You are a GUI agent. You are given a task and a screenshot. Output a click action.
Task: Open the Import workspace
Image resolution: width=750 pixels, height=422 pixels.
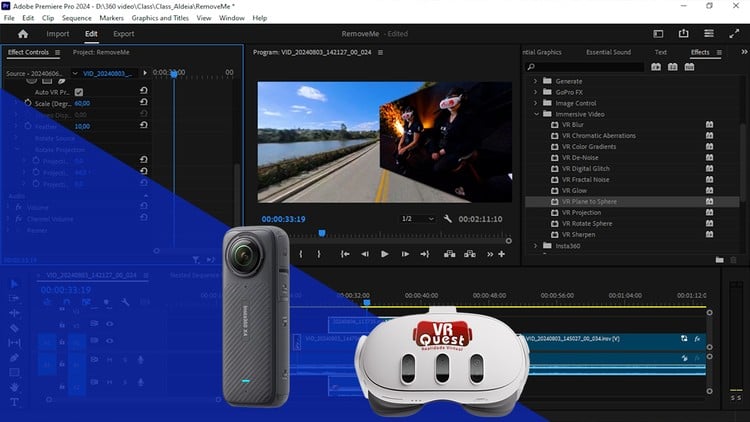pyautogui.click(x=58, y=34)
